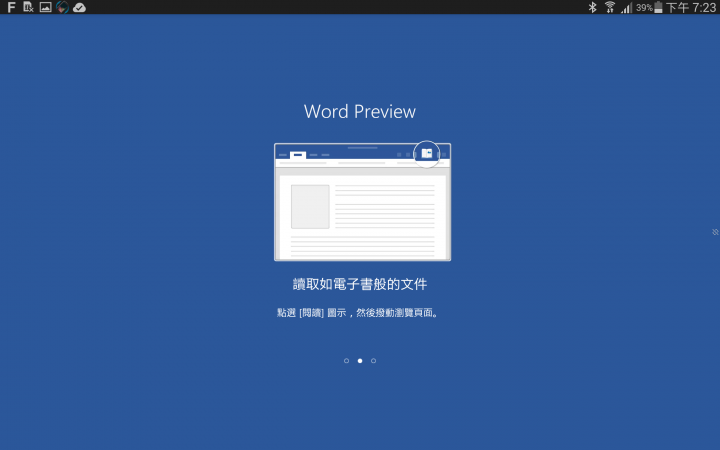Tap the Bluetooth status icon

pos(592,7)
